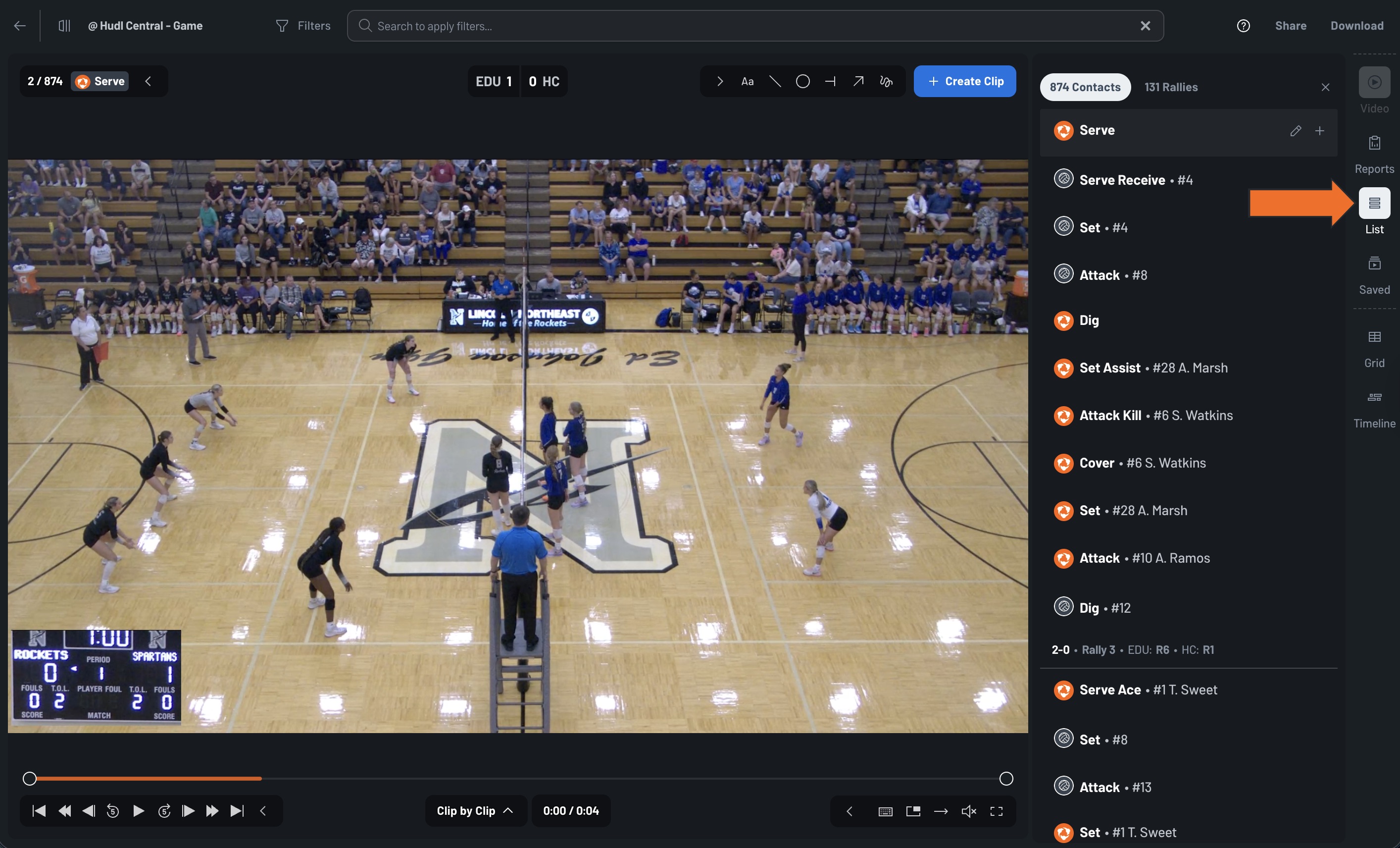Select the Serve Ace #1 T. Sweet row
Screen dimensions: 1400x848
point(1188,690)
